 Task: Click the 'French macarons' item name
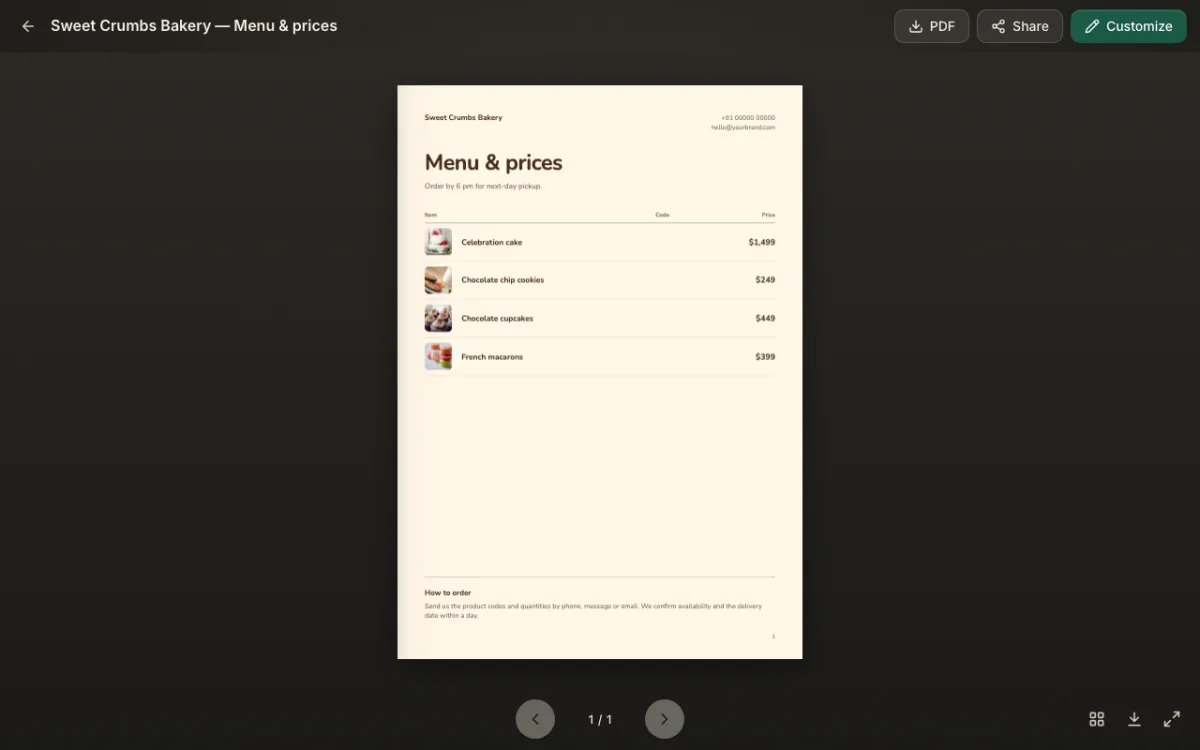click(x=491, y=356)
